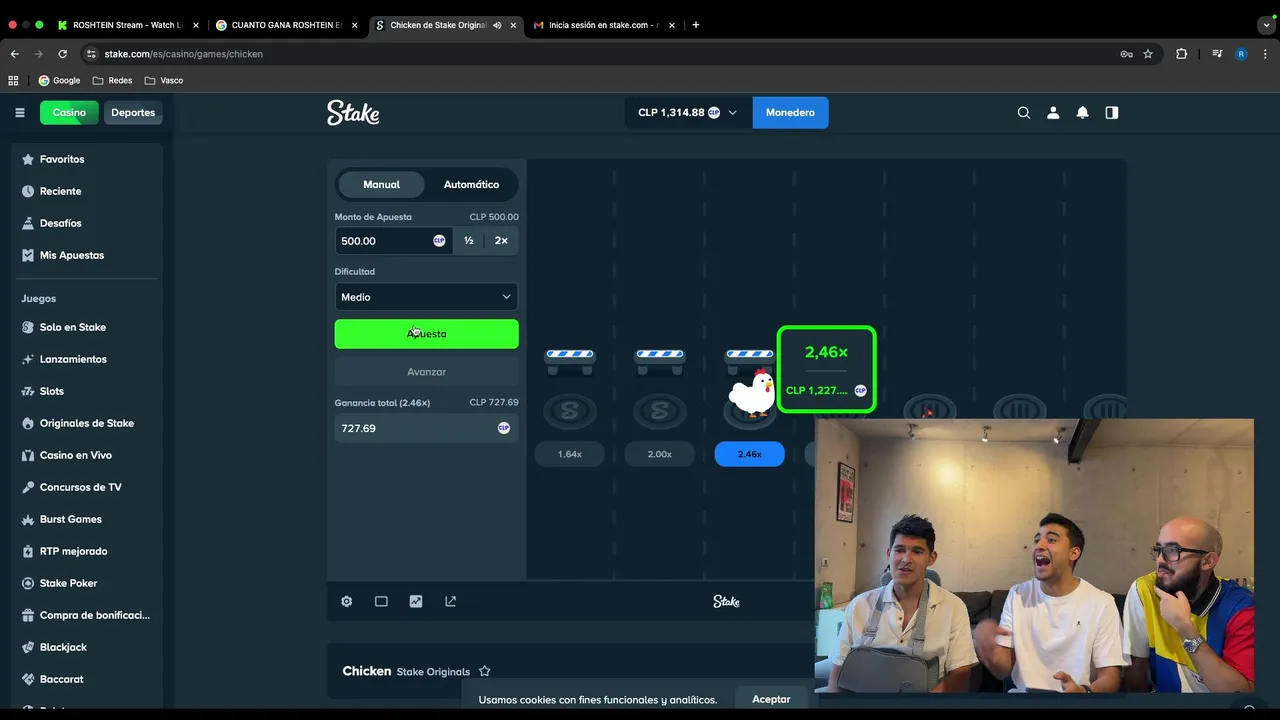Open the user profile icon
The width and height of the screenshot is (1280, 720).
1053,113
